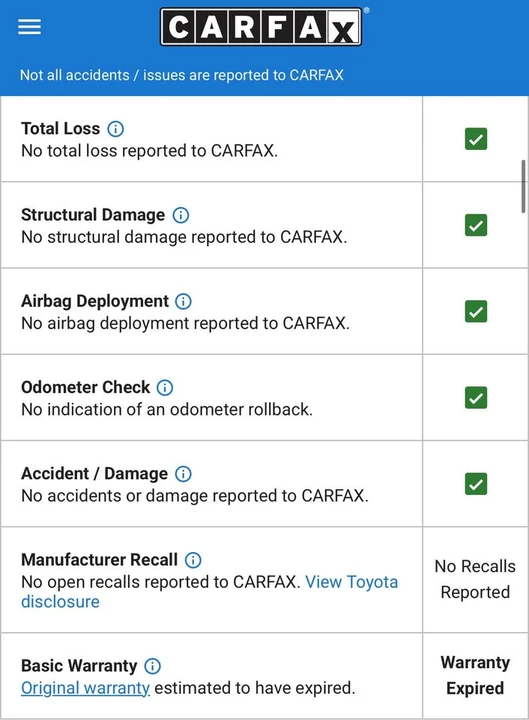The image size is (529, 720).
Task: Click the Warranty Expired status text
Action: pyautogui.click(x=475, y=675)
